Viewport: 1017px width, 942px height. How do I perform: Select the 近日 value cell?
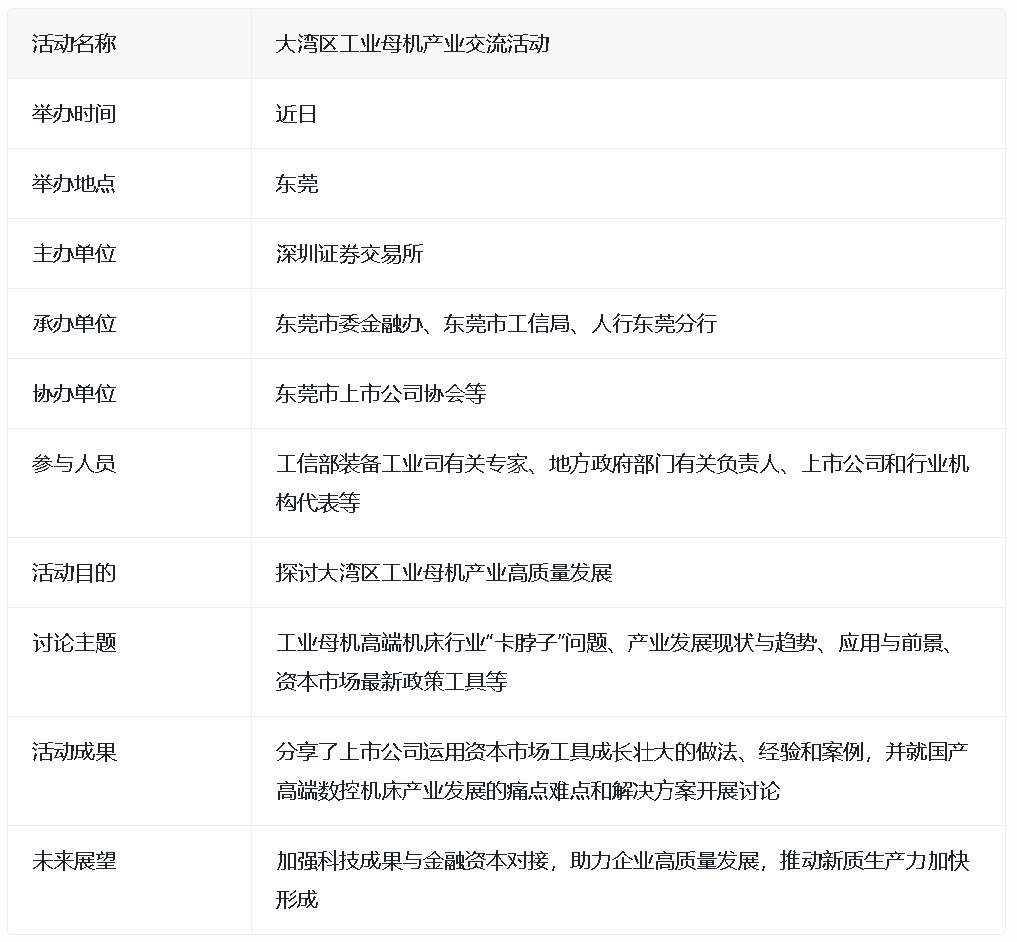296,114
